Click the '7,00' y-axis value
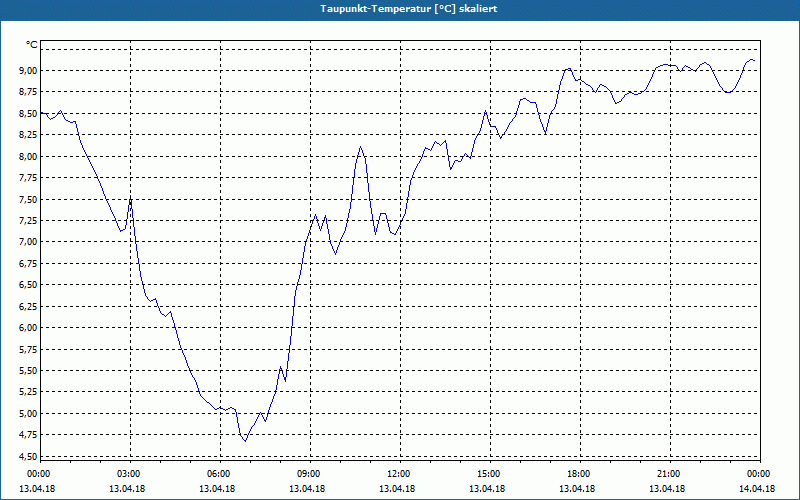The width and height of the screenshot is (800, 500). coord(29,242)
